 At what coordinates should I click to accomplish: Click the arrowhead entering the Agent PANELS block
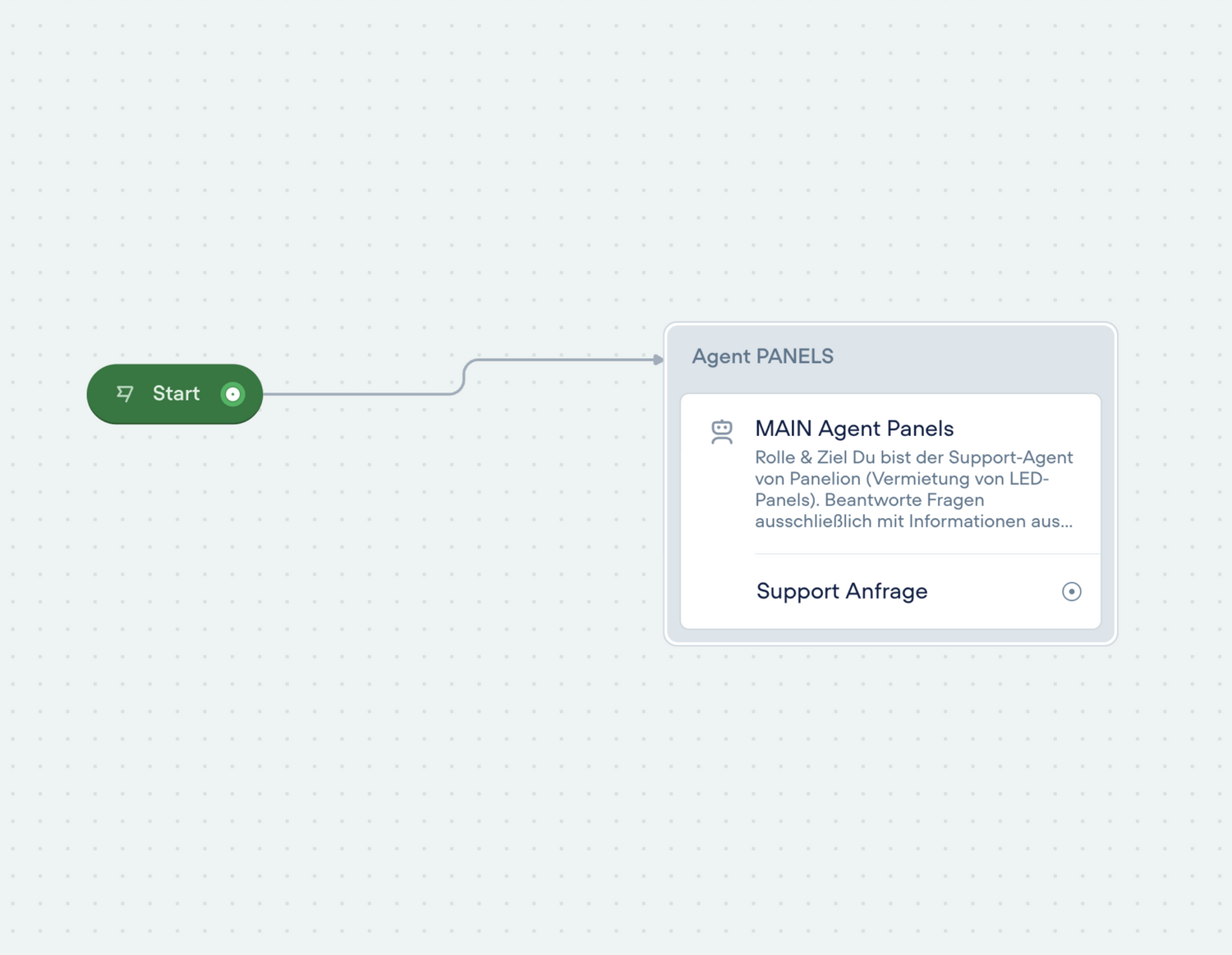[x=658, y=360]
